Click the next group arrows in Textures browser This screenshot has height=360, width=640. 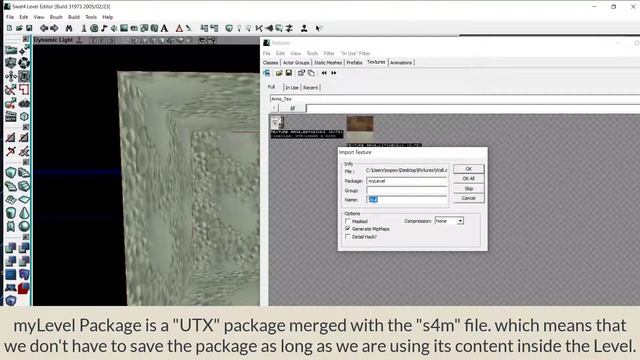tap(334, 73)
